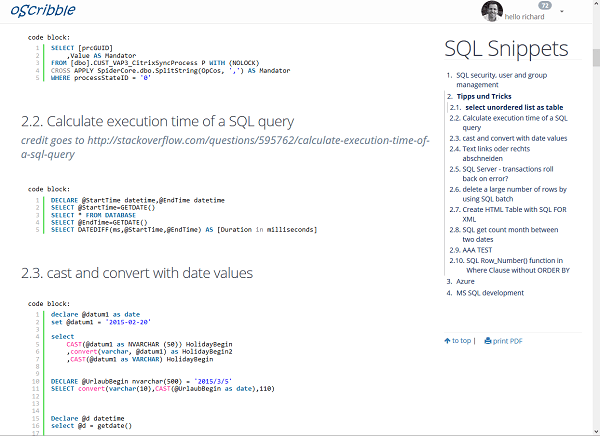Open Calculate execution time sidebar entry

(x=515, y=123)
